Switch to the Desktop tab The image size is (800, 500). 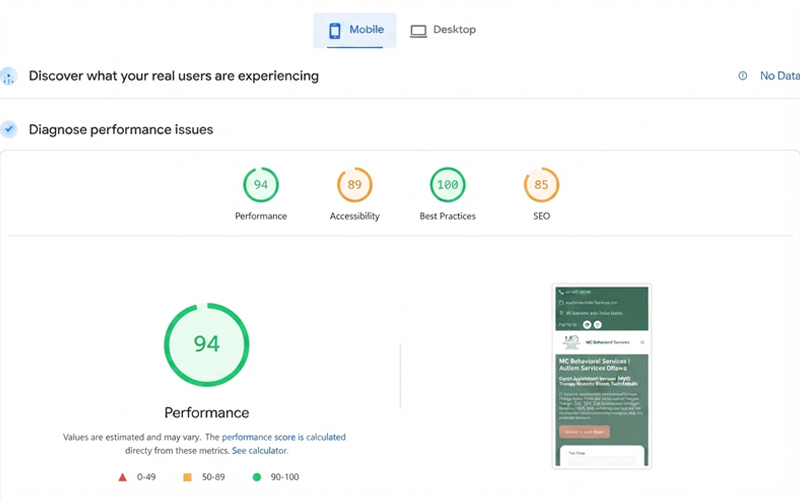pos(443,30)
